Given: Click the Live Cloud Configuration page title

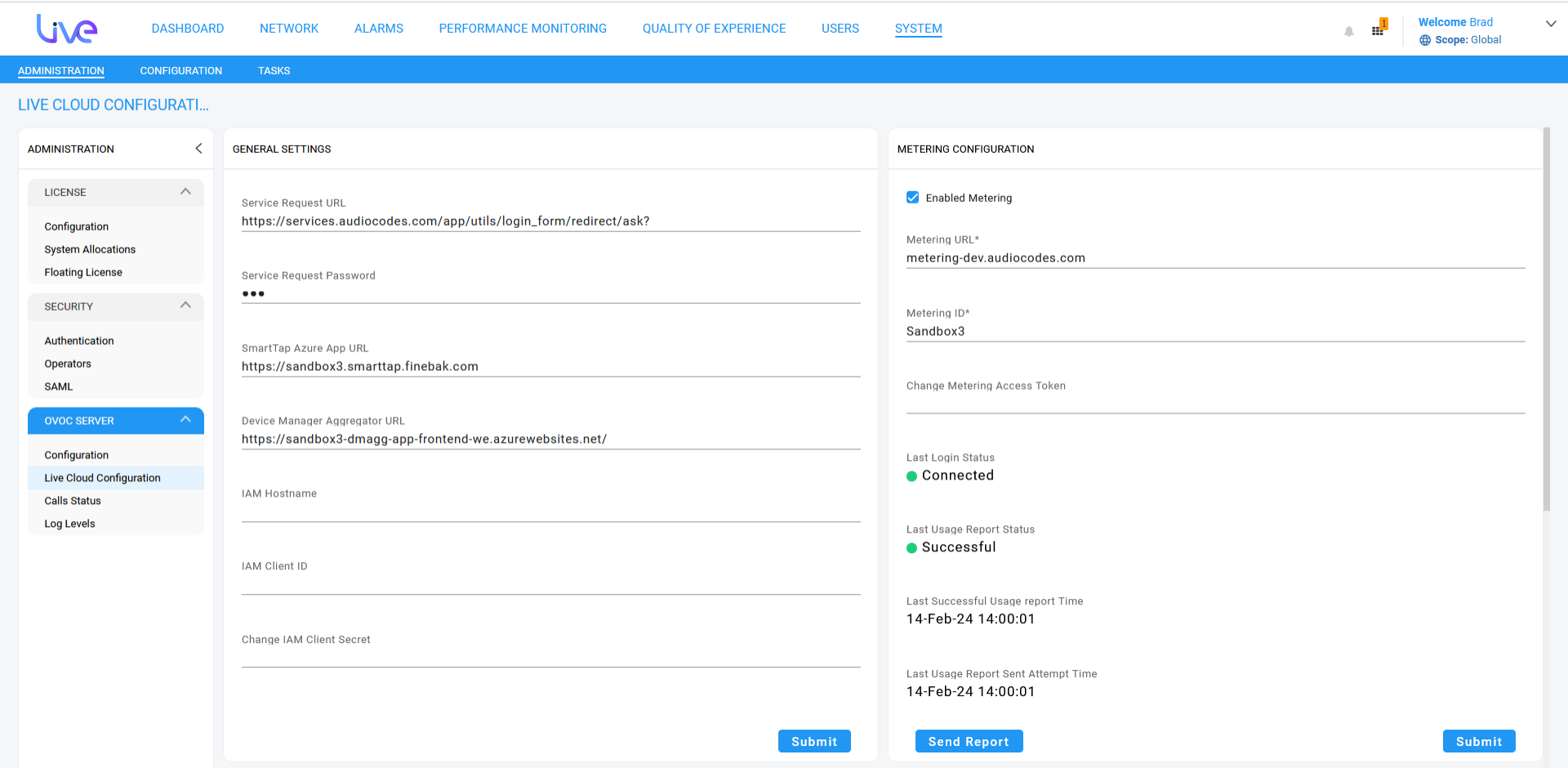Looking at the screenshot, I should (114, 105).
